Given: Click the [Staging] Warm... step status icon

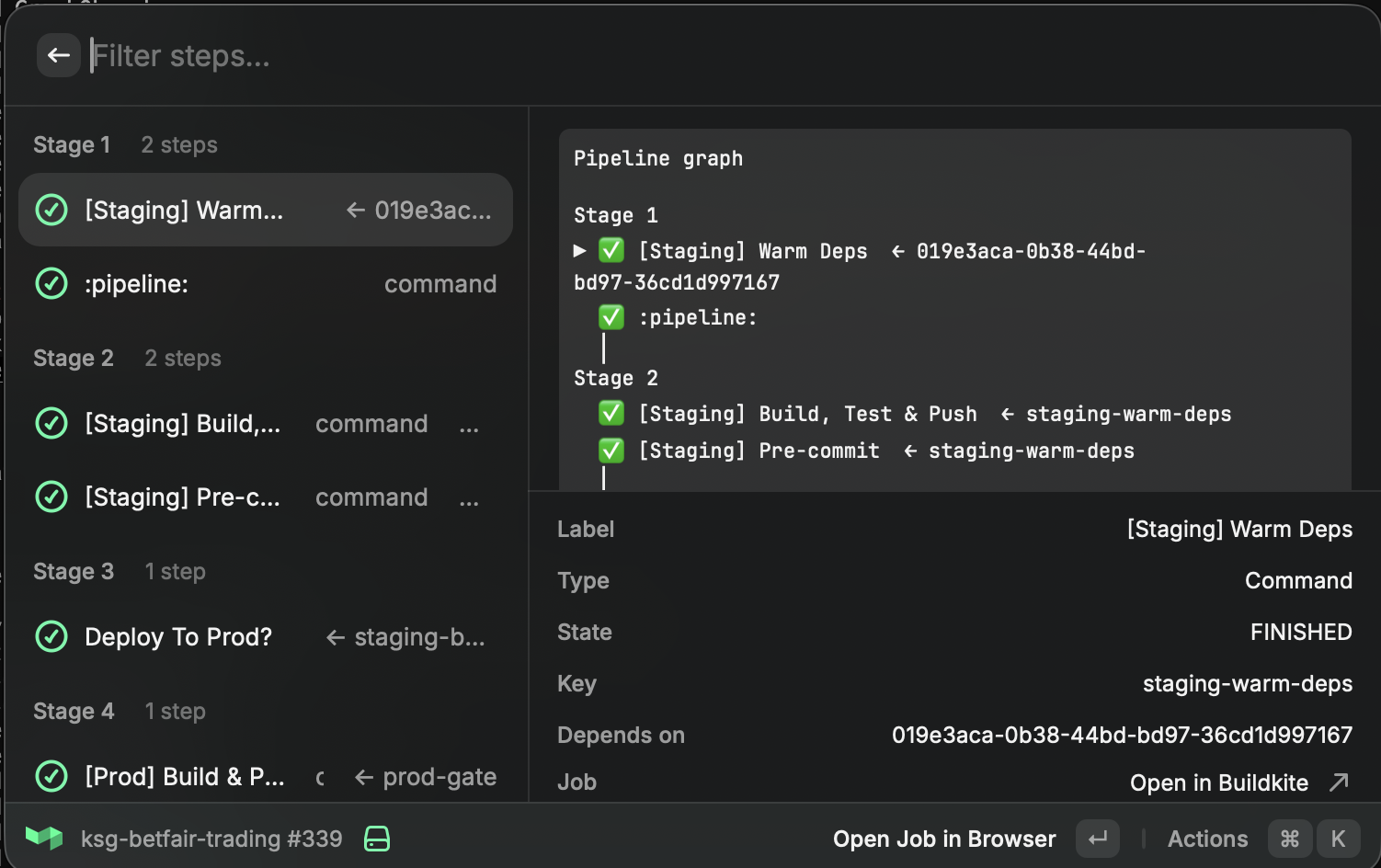Looking at the screenshot, I should (51, 210).
